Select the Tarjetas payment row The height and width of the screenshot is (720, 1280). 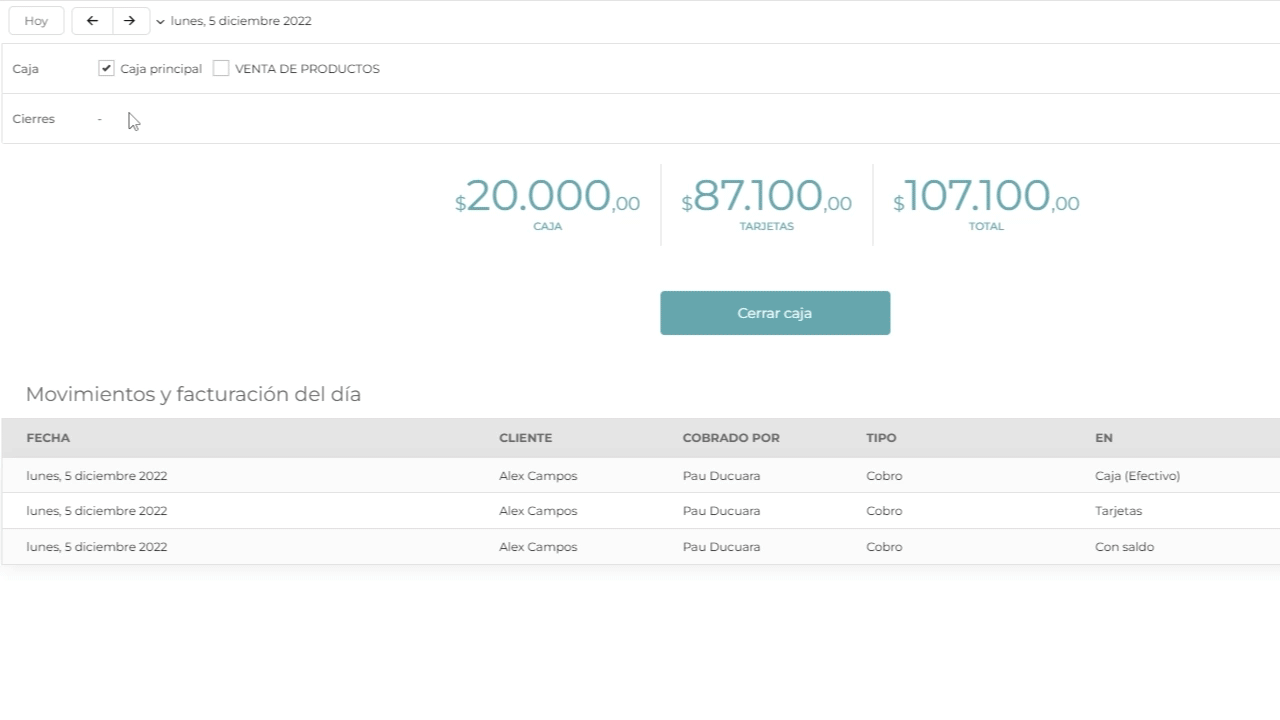pos(641,511)
